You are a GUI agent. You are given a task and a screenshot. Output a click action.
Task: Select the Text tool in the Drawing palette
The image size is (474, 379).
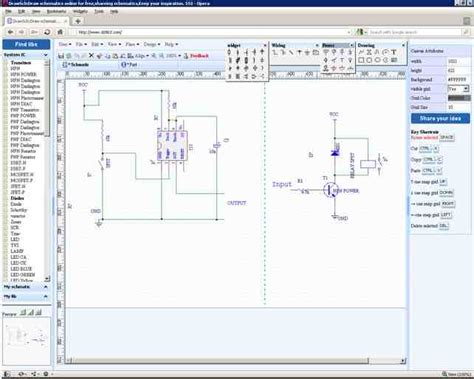tap(394, 52)
